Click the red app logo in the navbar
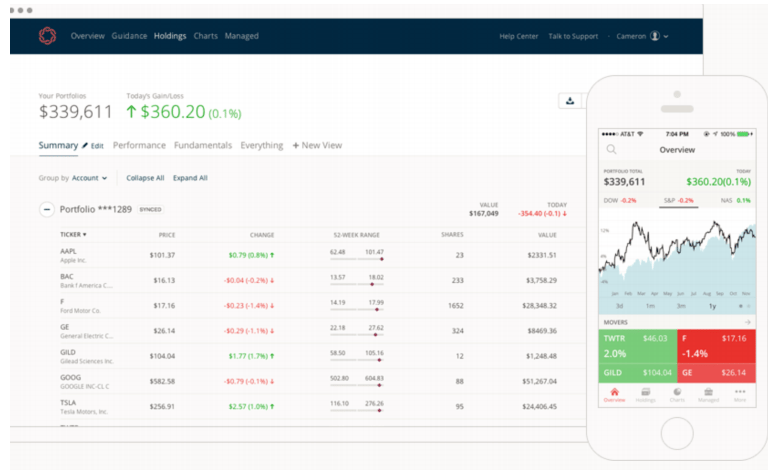The width and height of the screenshot is (776, 470). click(x=48, y=36)
